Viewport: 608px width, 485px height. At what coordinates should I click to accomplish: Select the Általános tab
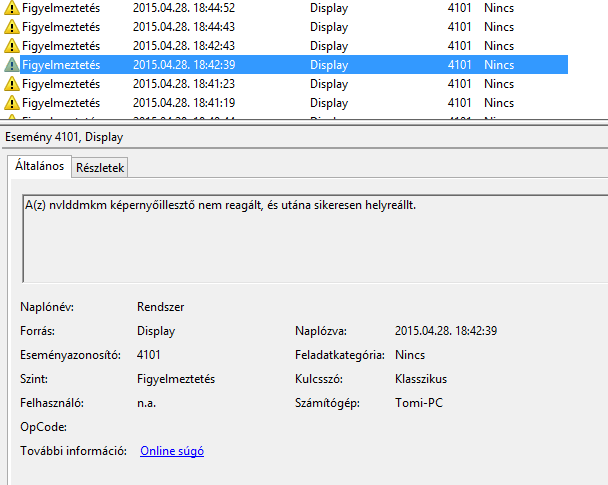click(x=39, y=167)
